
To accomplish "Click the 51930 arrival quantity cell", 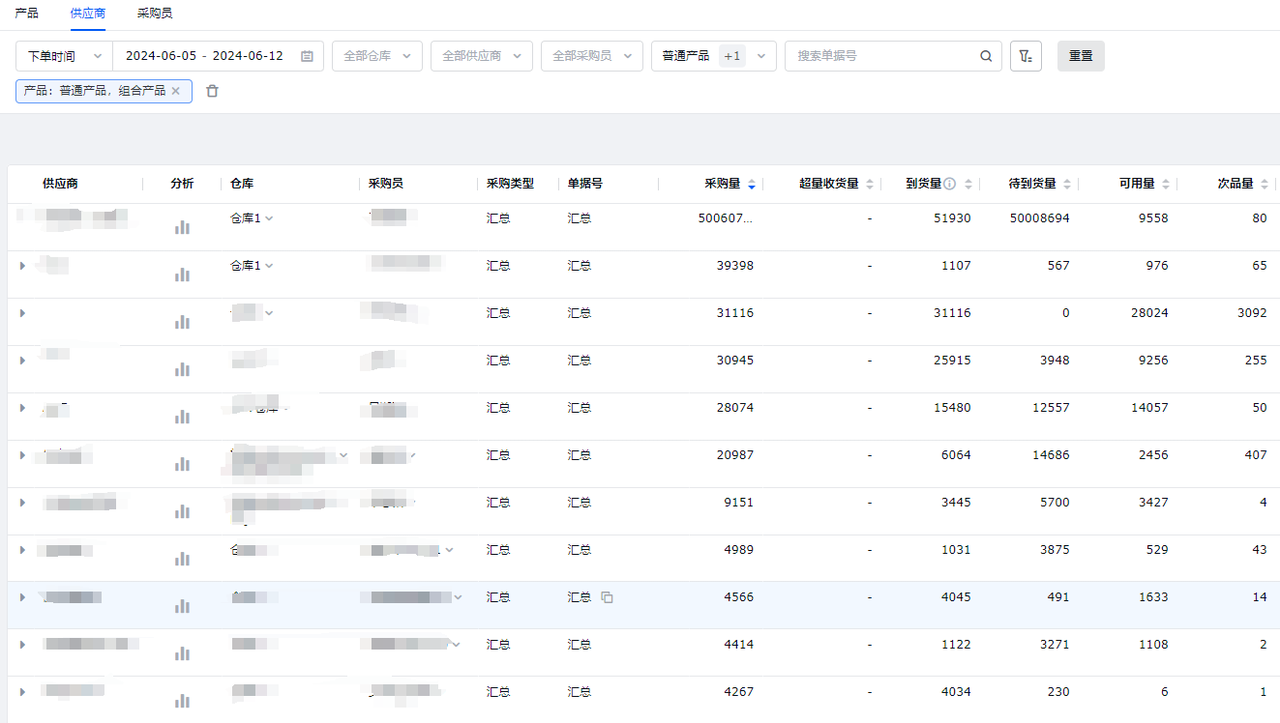I will [952, 218].
